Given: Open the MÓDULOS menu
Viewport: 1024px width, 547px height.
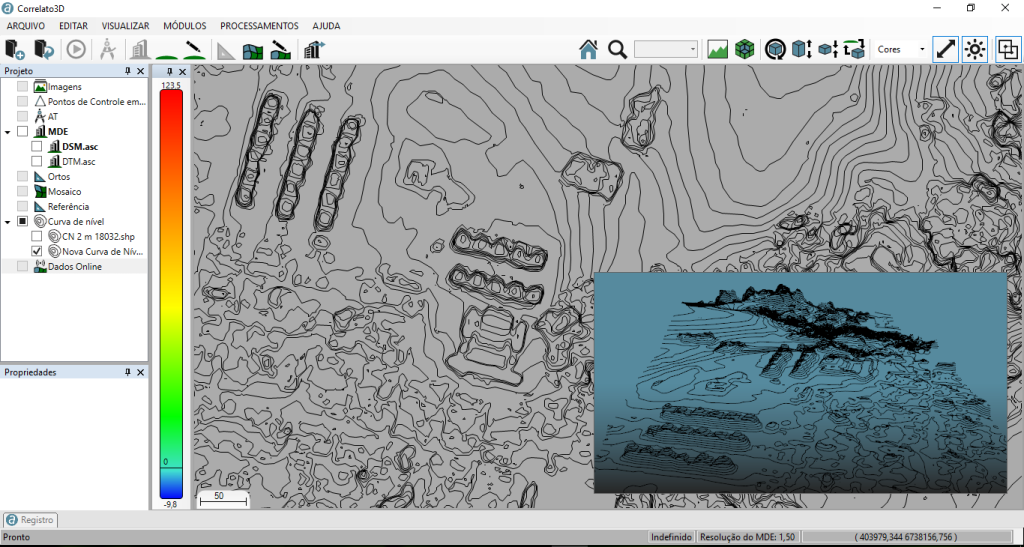Looking at the screenshot, I should coord(184,25).
